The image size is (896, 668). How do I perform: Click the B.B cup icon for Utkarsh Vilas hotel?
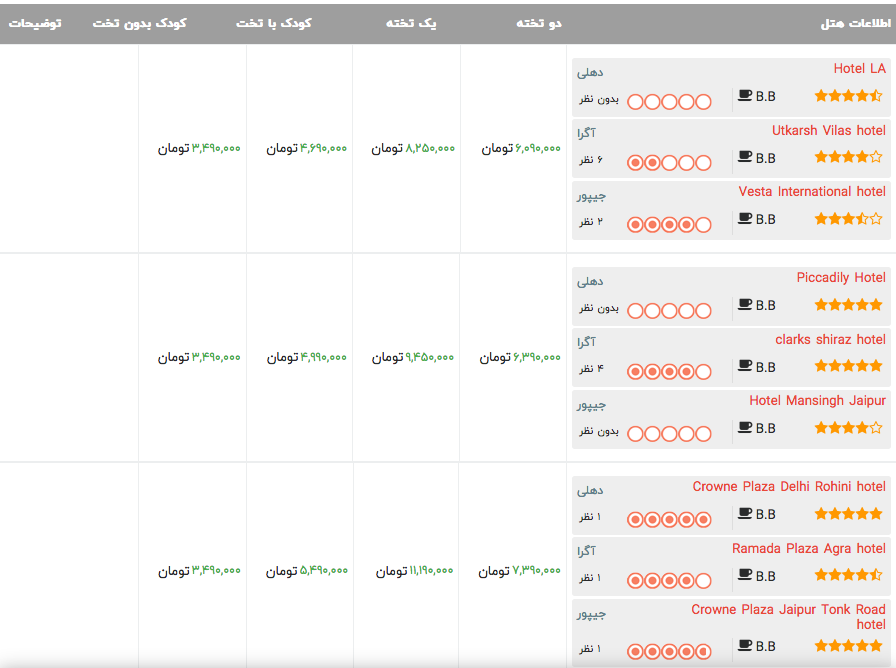745,157
